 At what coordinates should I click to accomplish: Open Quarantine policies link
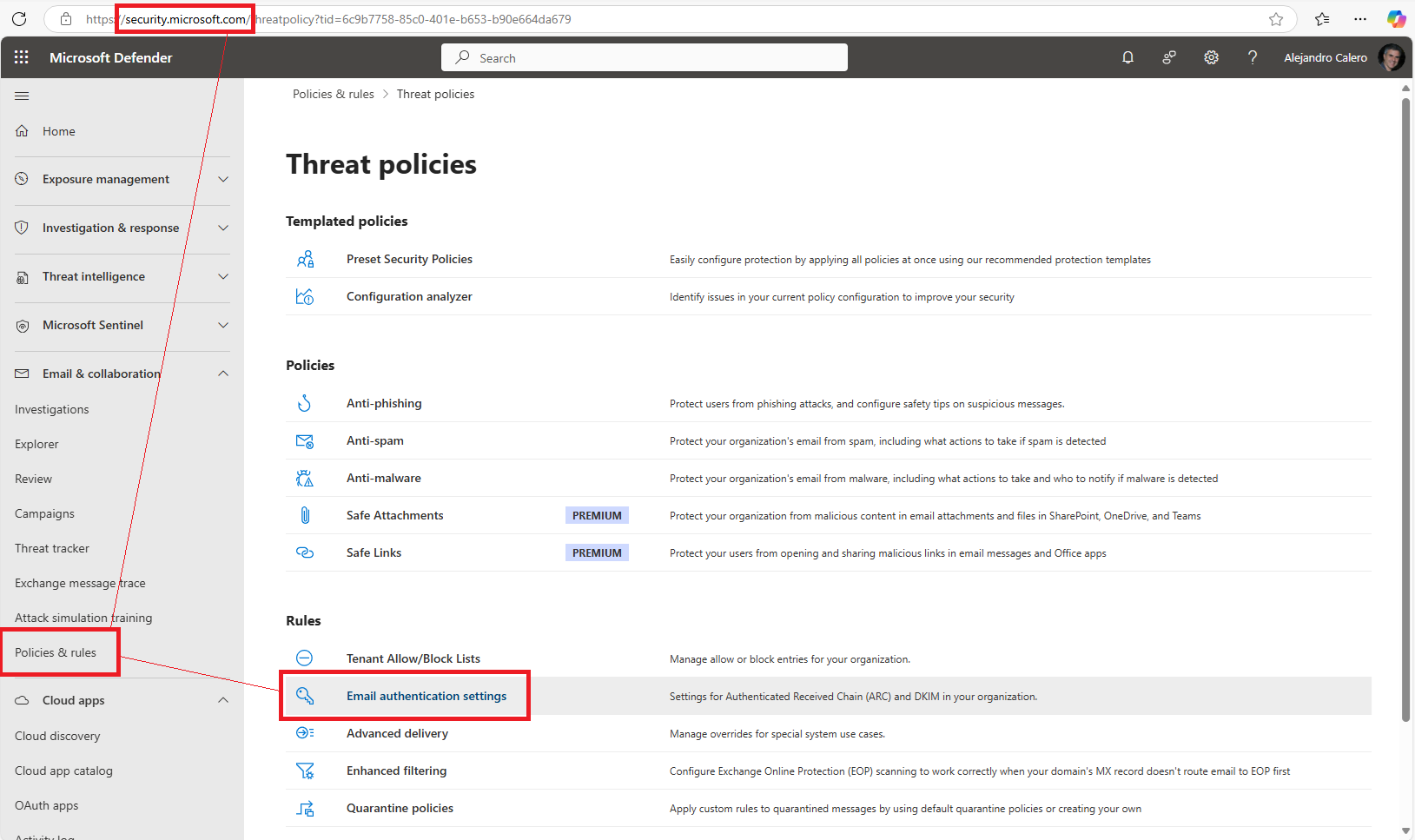[400, 808]
